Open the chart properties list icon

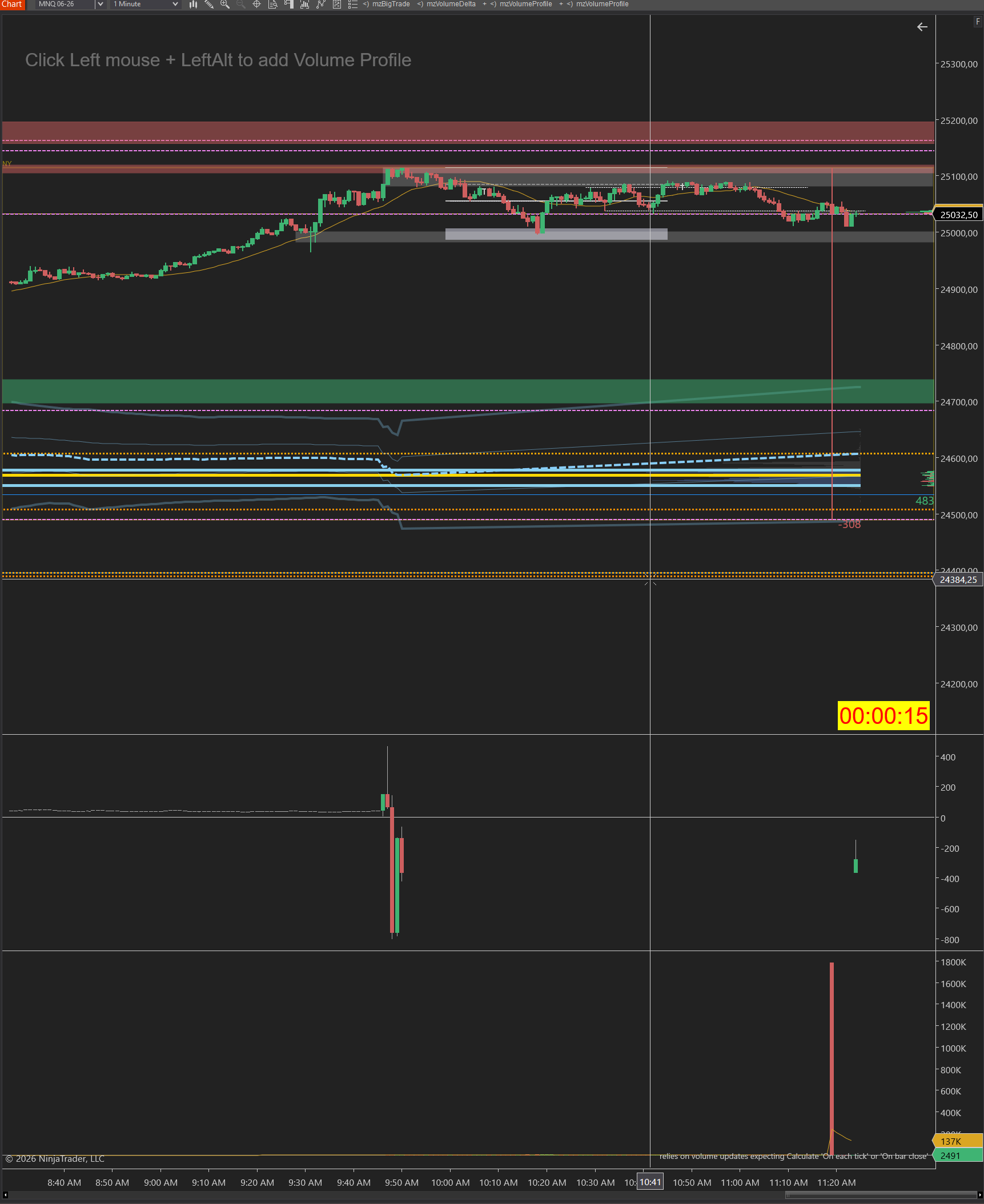point(353,5)
